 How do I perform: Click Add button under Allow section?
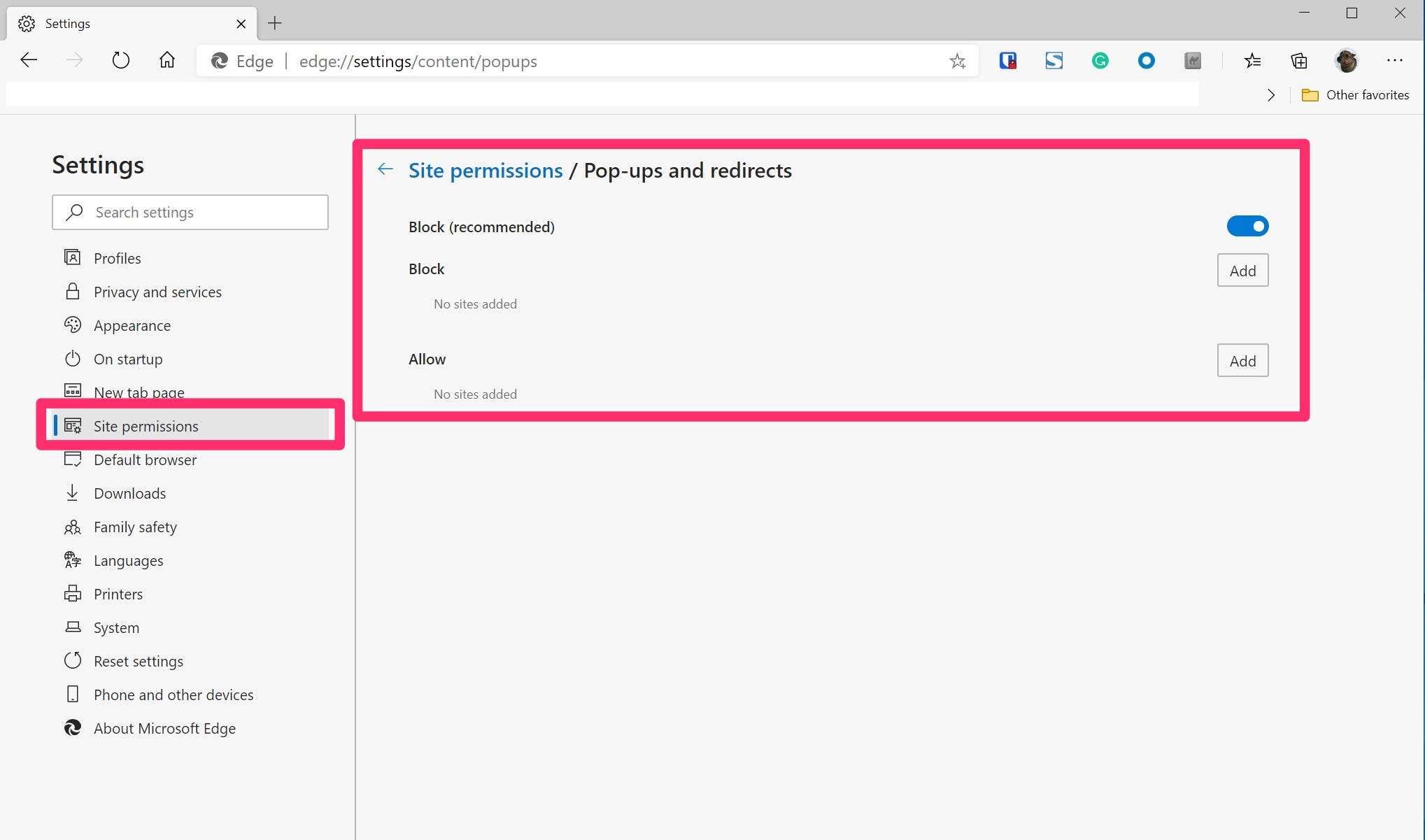pos(1242,360)
